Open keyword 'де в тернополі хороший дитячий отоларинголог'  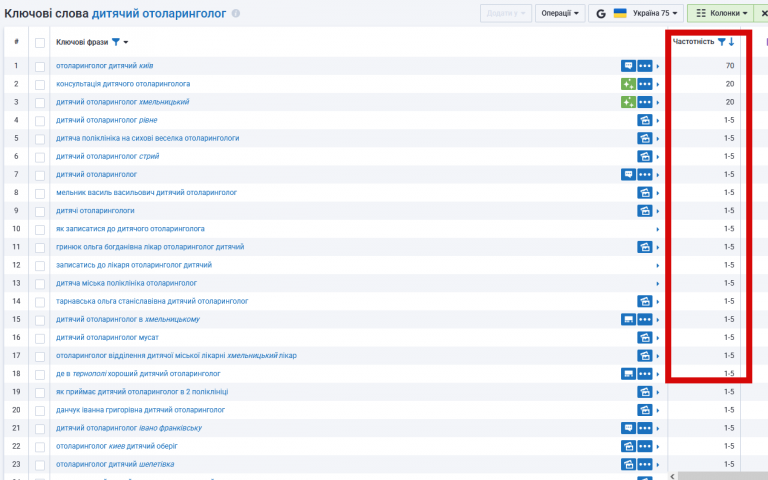click(x=138, y=374)
